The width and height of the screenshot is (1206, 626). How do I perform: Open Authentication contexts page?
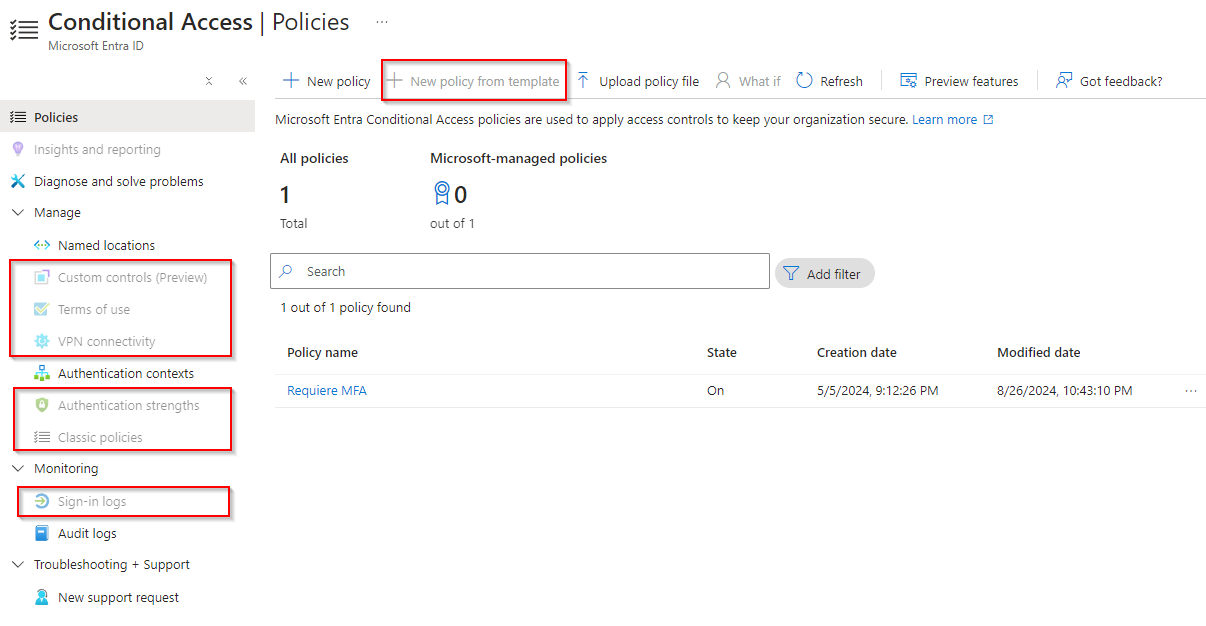(x=127, y=373)
